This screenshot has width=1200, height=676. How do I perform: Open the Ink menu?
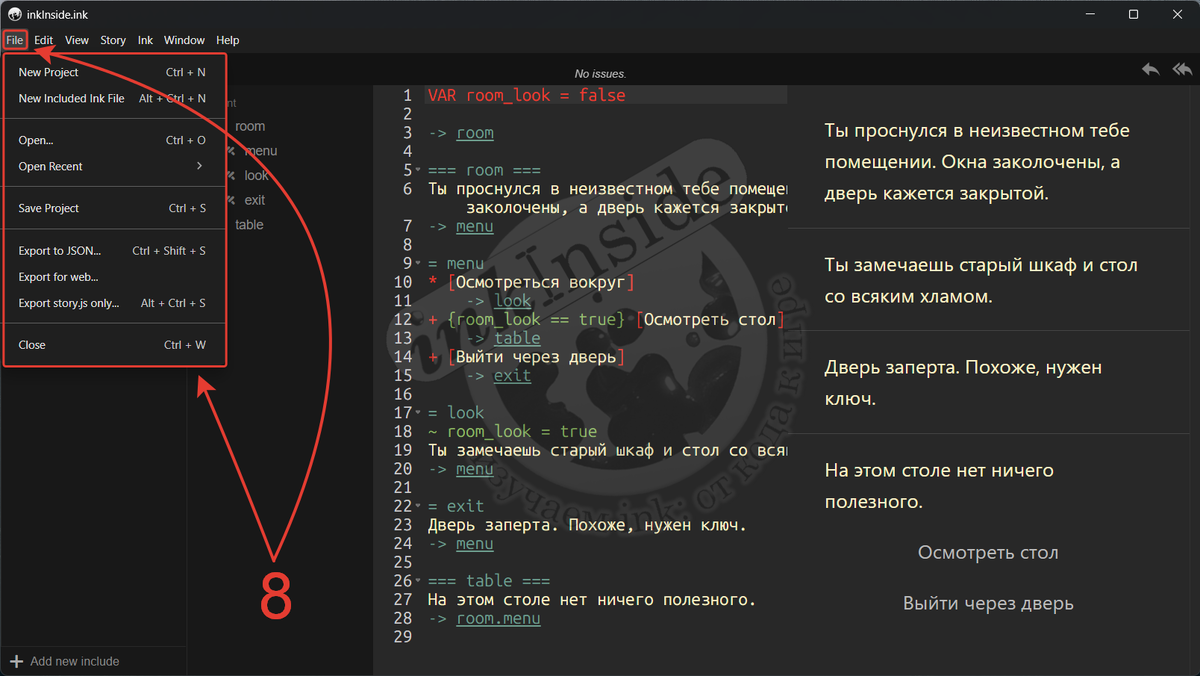[x=145, y=40]
